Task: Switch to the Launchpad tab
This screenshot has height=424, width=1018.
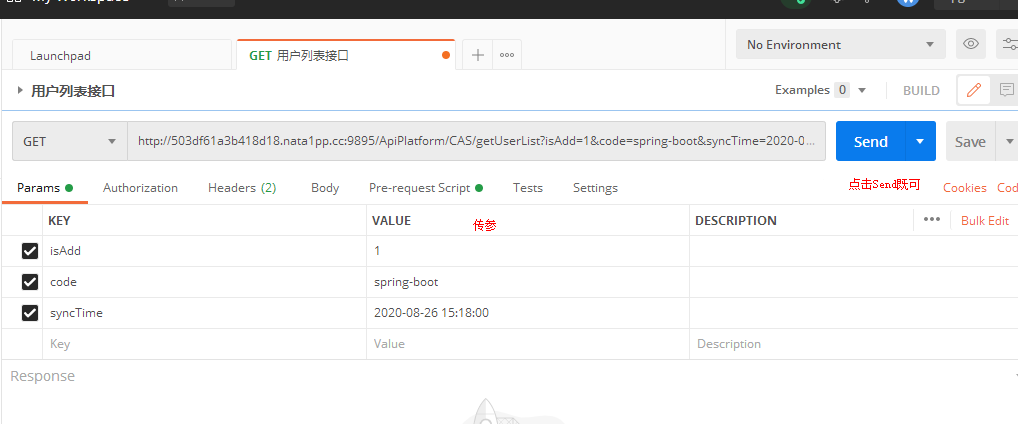Action: (x=122, y=55)
